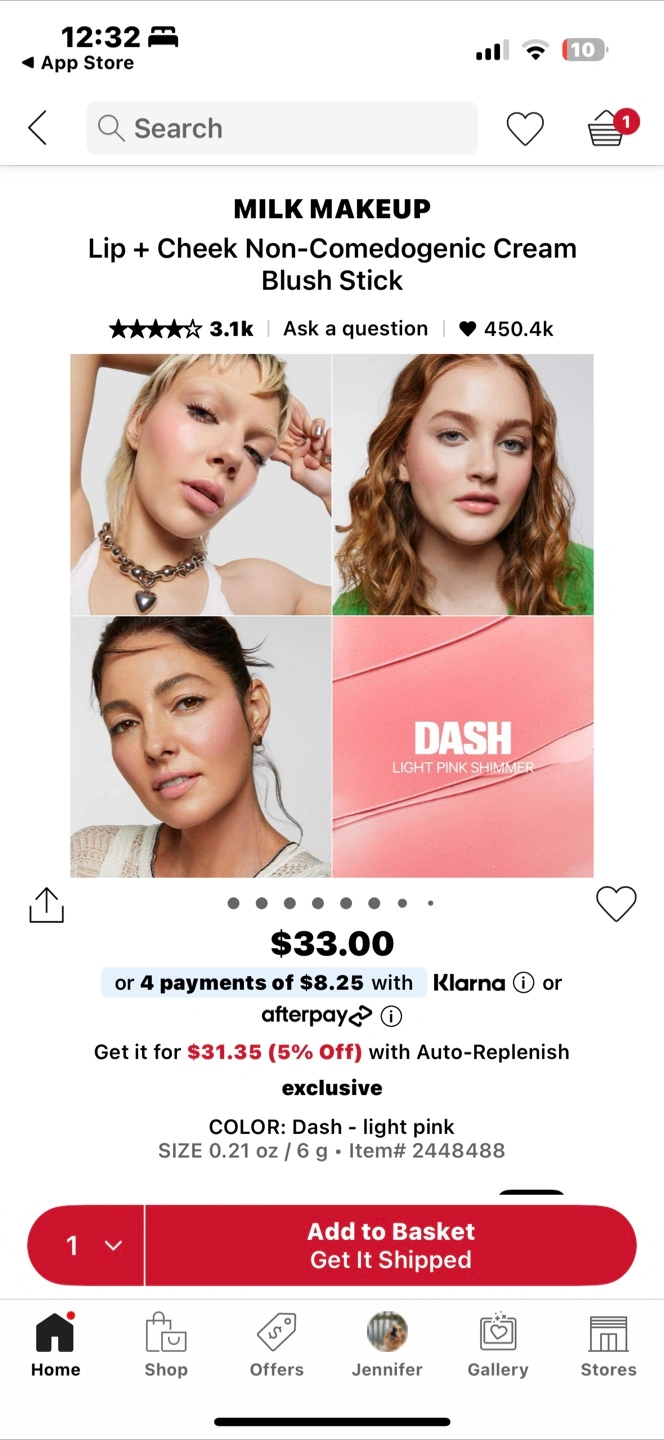Open Loves heart icon in header
The image size is (664, 1440).
pyautogui.click(x=525, y=128)
